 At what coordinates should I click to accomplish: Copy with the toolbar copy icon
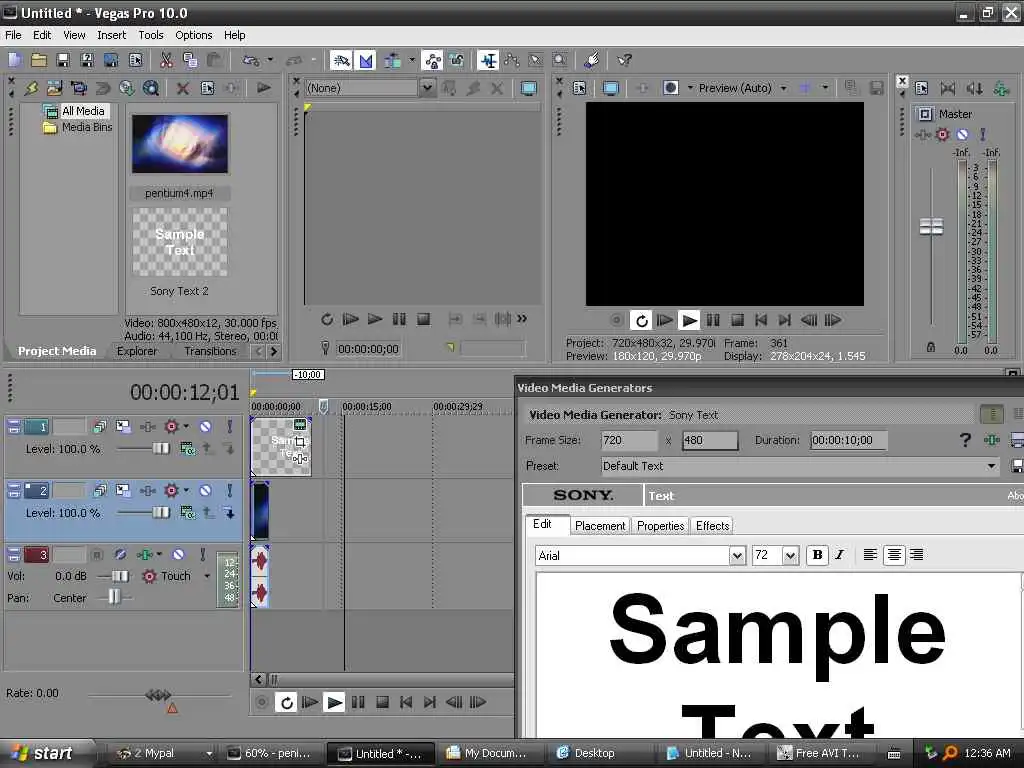pyautogui.click(x=190, y=61)
